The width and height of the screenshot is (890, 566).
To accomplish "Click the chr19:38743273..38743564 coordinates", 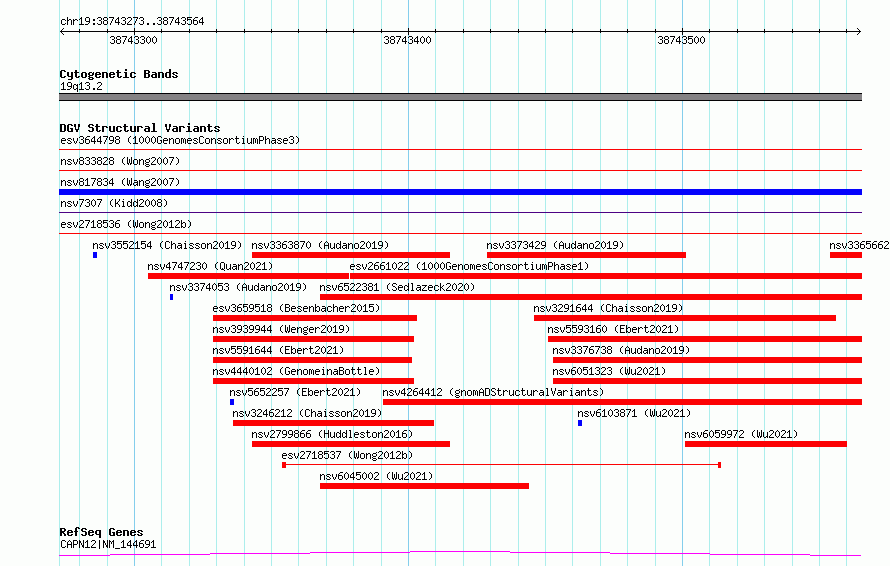I will pos(132,22).
